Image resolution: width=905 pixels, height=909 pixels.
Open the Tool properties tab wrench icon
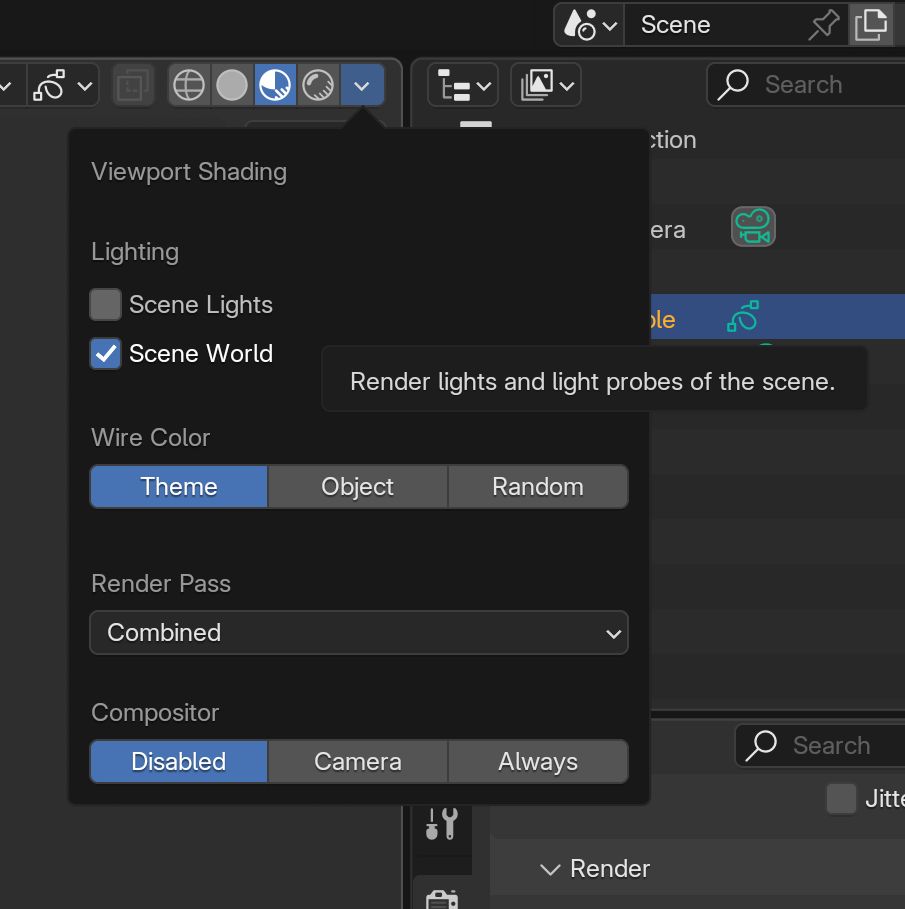[442, 823]
